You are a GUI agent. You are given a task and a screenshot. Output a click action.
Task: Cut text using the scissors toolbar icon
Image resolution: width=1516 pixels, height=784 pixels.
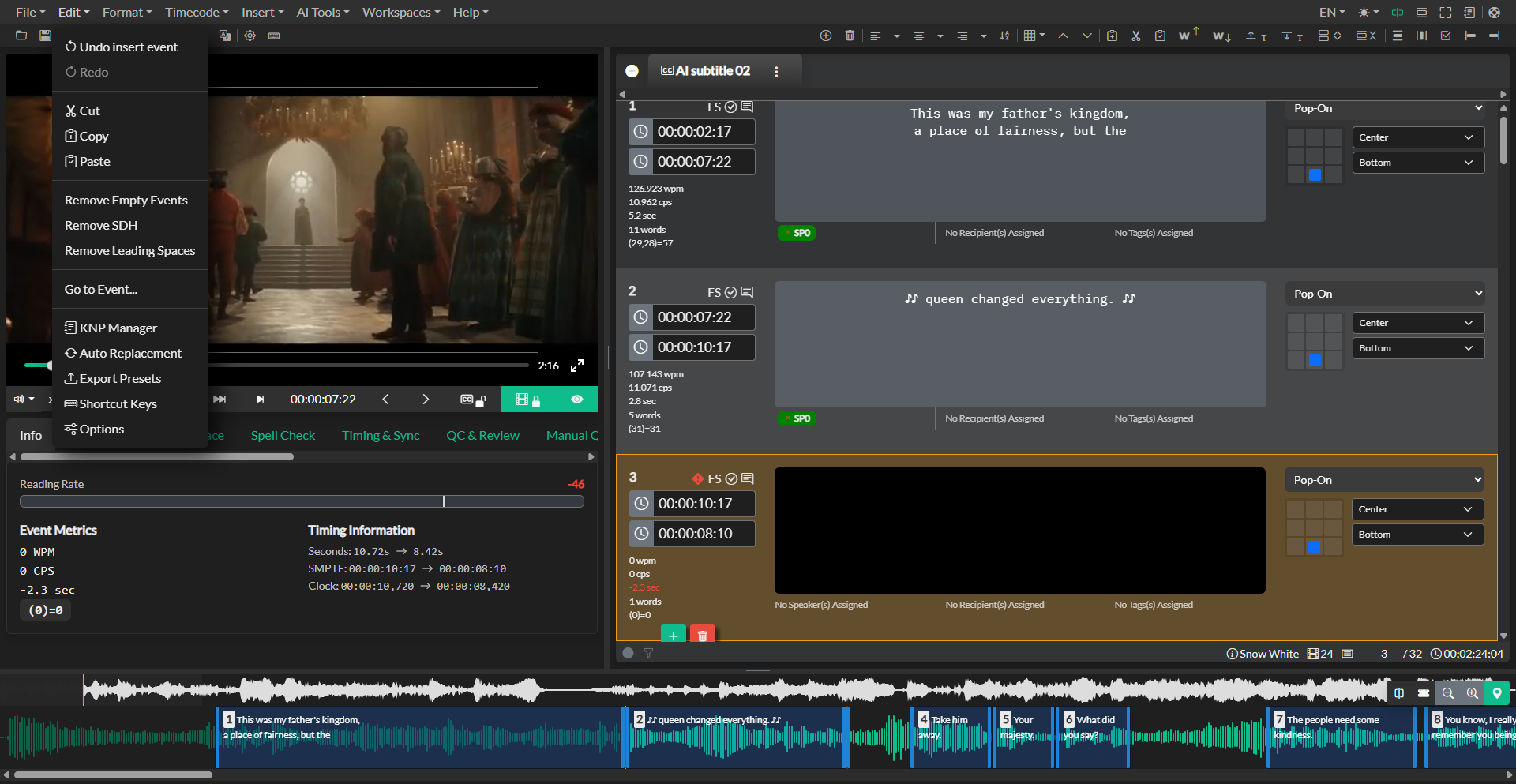coord(1136,36)
